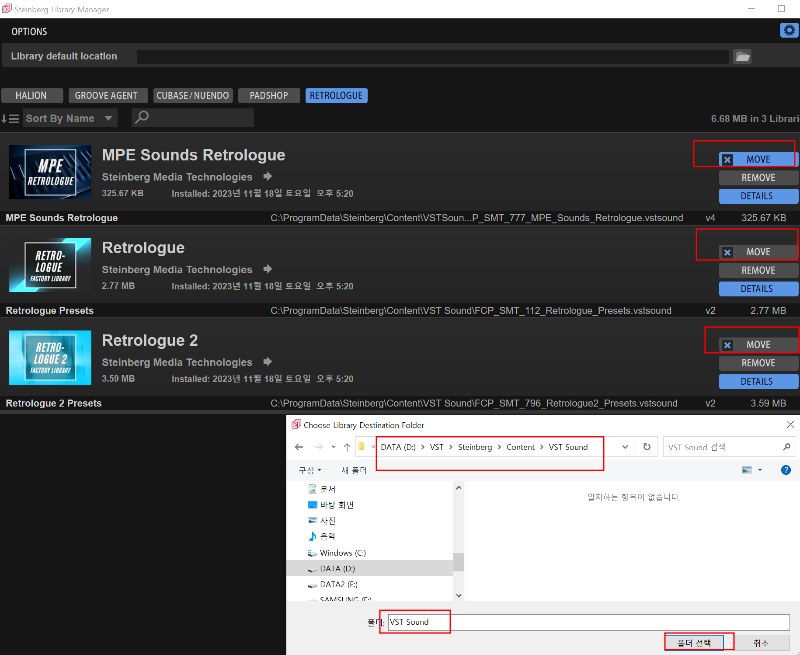Open publisher arrow in Retrologue 2 card
The width and height of the screenshot is (800, 655).
tap(267, 362)
